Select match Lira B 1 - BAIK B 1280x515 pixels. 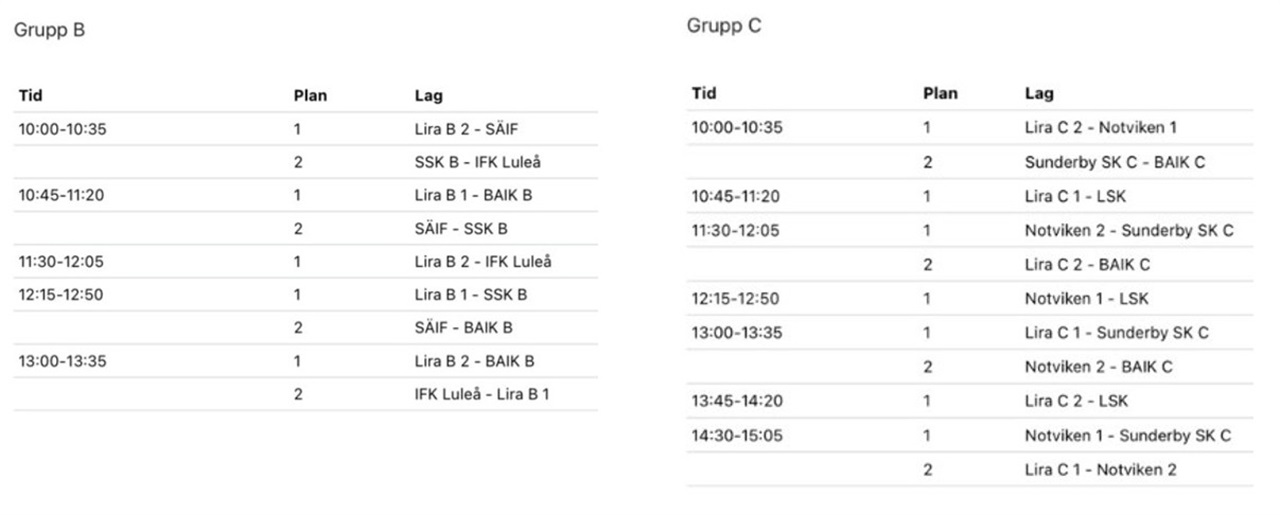pyautogui.click(x=473, y=195)
